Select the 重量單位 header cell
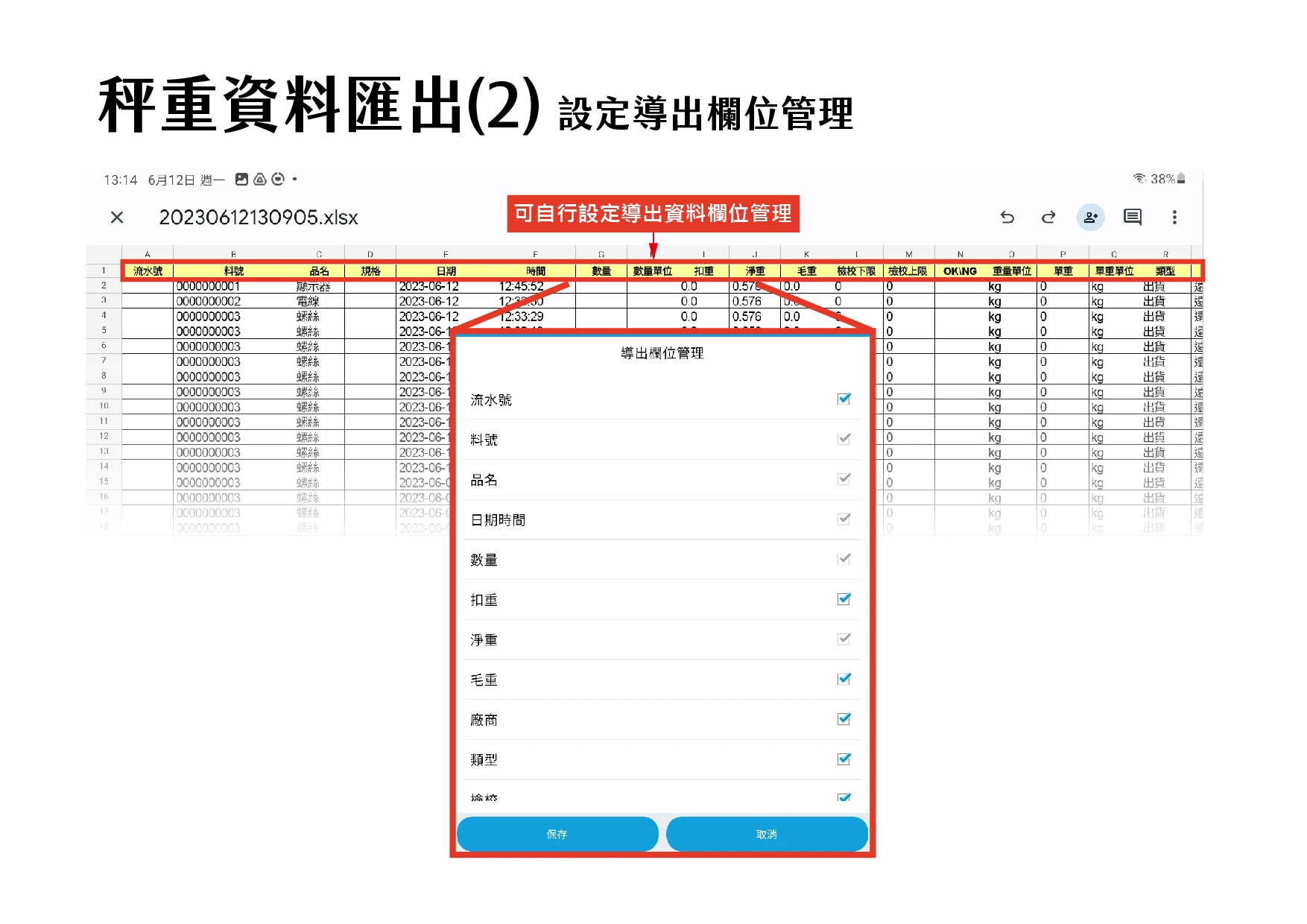This screenshot has width=1307, height=924. tap(1011, 271)
